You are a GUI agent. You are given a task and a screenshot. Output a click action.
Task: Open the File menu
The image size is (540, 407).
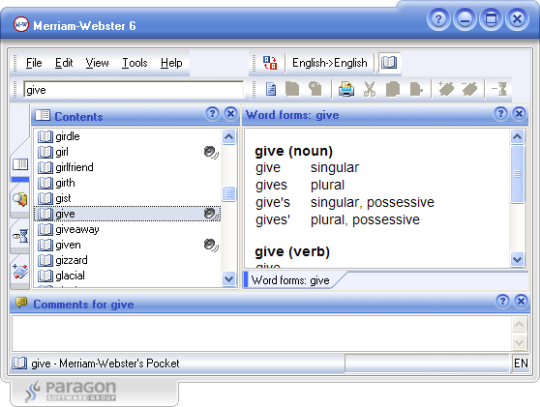pos(34,63)
